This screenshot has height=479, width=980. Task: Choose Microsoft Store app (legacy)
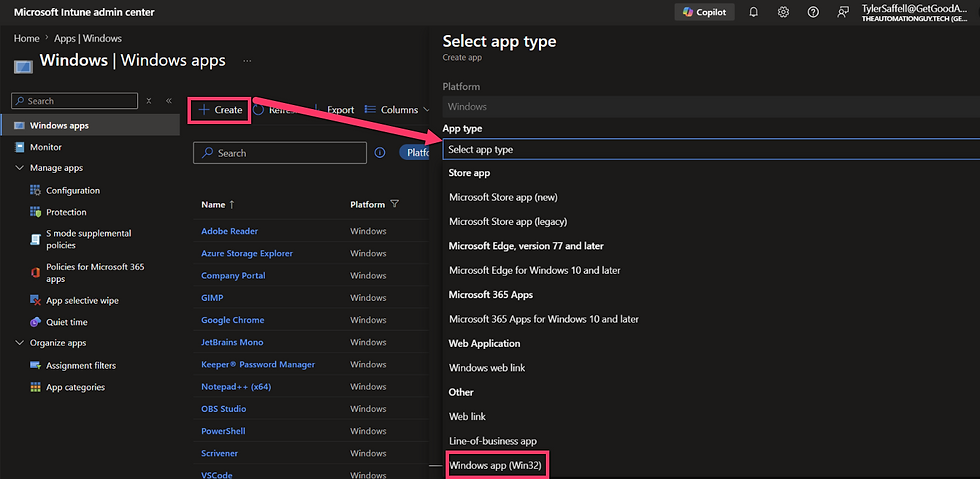point(508,221)
